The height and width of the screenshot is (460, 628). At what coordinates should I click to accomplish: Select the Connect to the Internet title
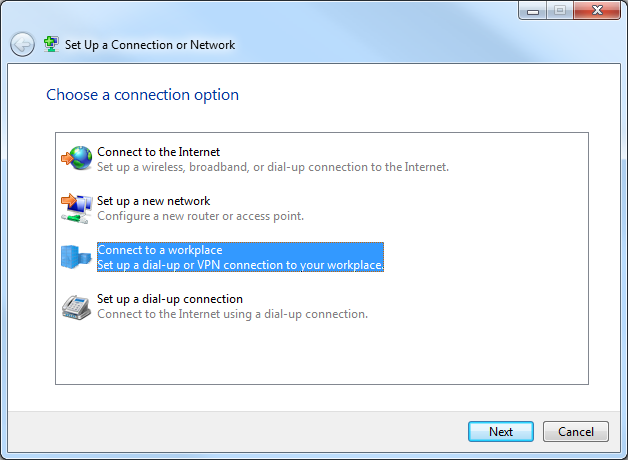point(159,152)
